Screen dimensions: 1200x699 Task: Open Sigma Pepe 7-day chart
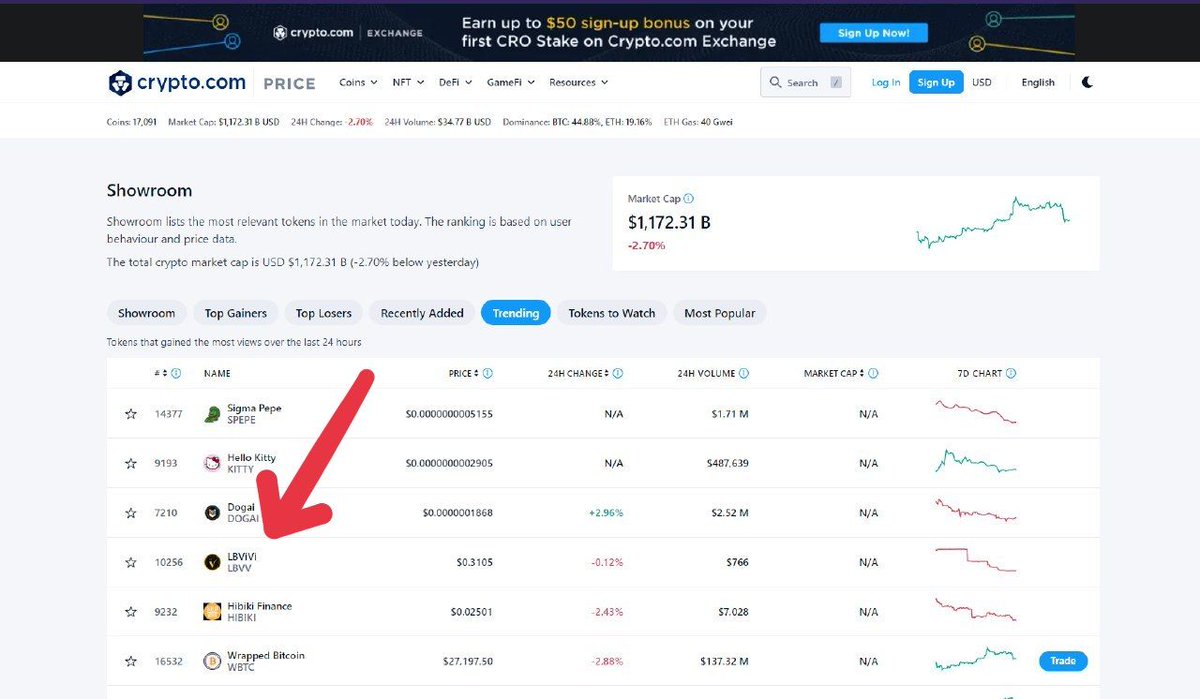pos(976,412)
